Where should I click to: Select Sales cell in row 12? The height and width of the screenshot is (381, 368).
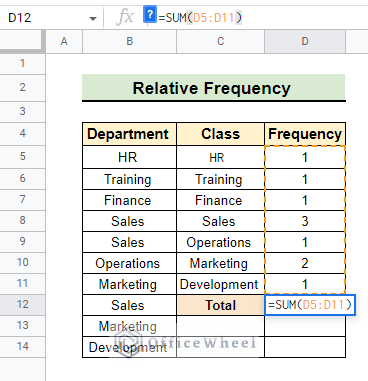click(x=129, y=305)
